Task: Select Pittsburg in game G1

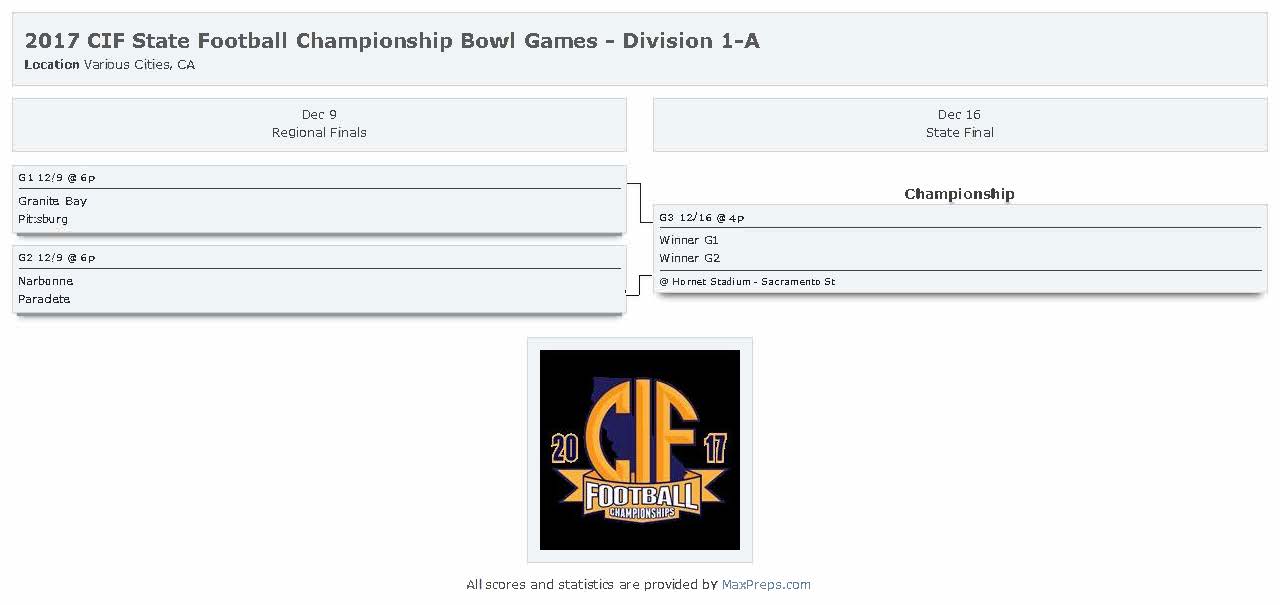Action: 43,219
